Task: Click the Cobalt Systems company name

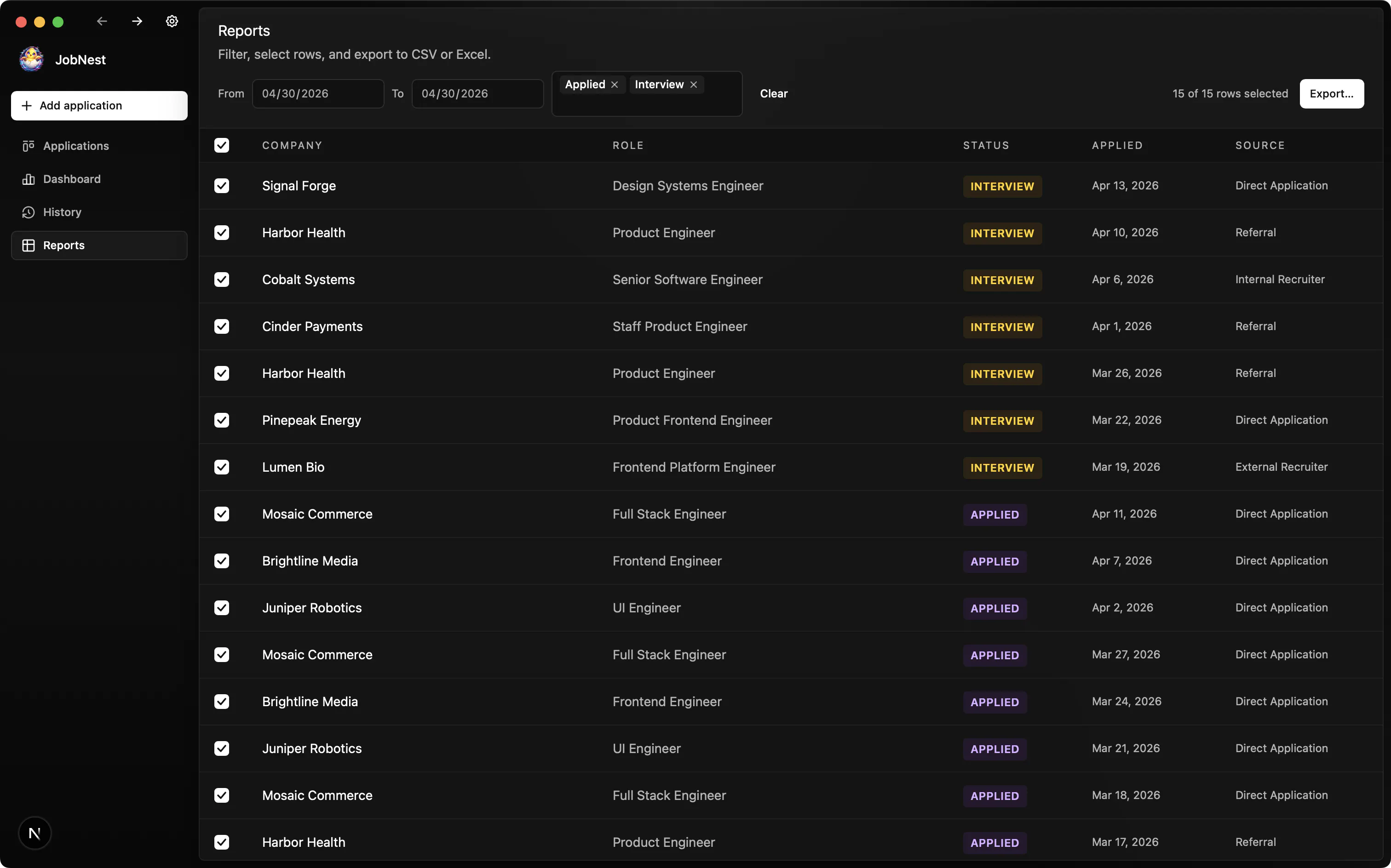Action: 308,280
